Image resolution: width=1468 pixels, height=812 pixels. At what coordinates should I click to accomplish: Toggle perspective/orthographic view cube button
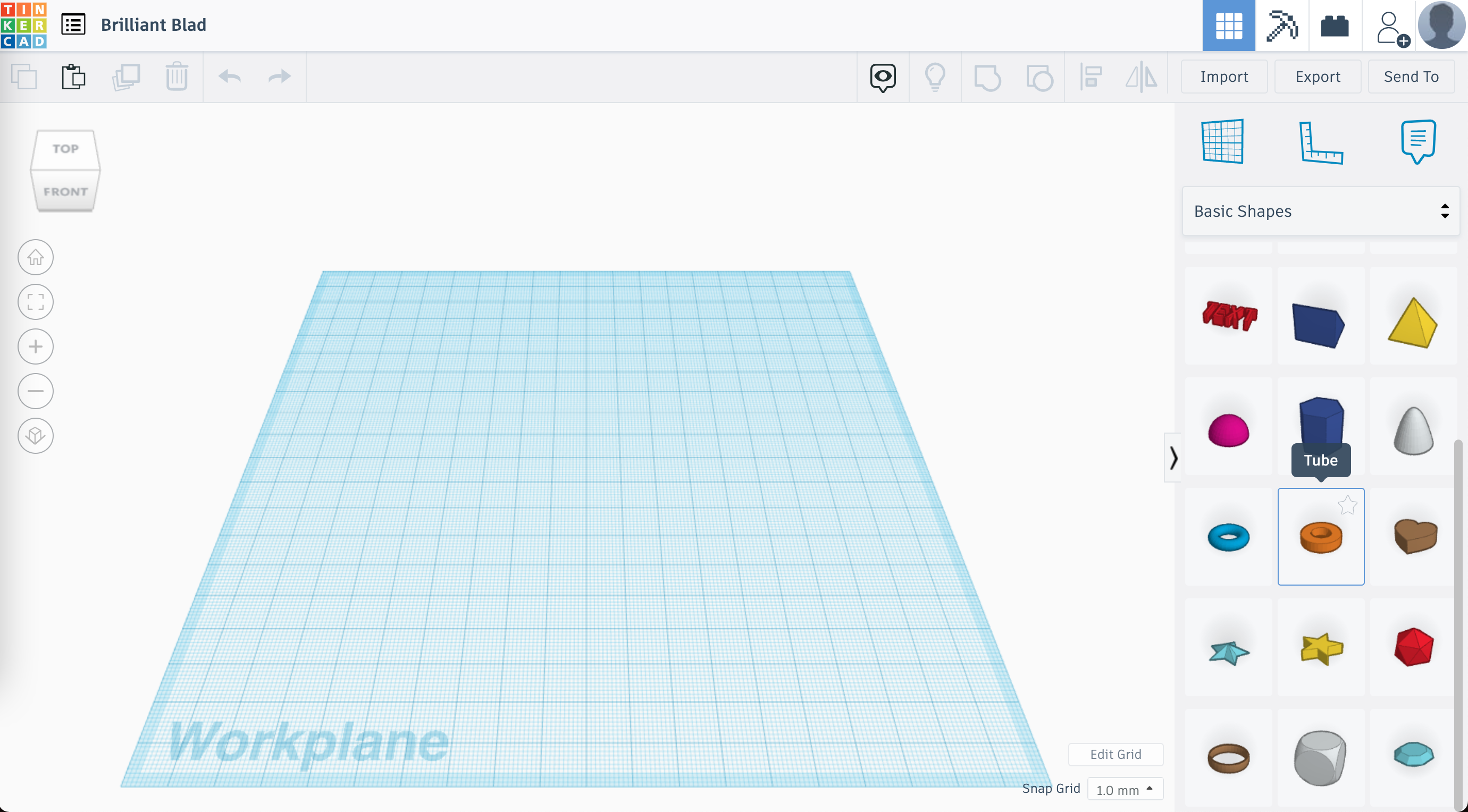click(x=35, y=436)
